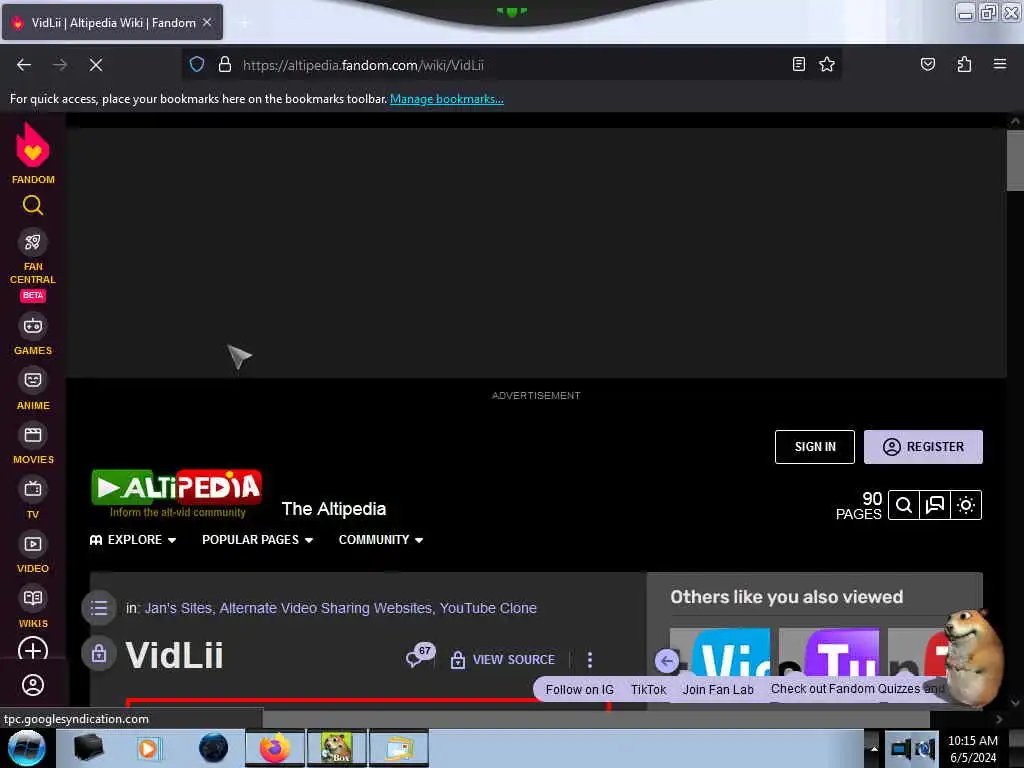This screenshot has height=768, width=1024.
Task: Click Join Fan Lab link
Action: pos(718,690)
